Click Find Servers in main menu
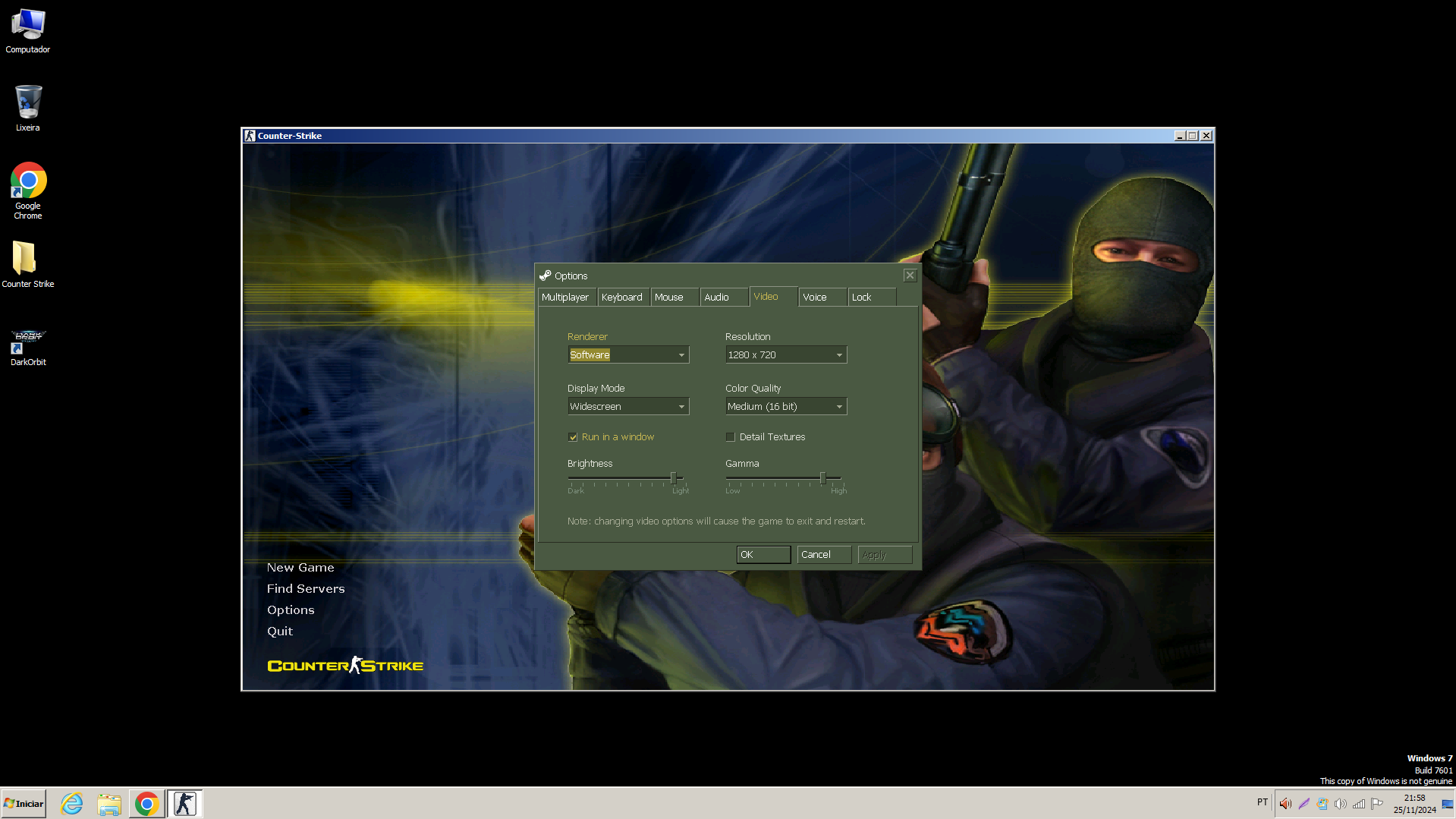1456x819 pixels. coord(306,589)
